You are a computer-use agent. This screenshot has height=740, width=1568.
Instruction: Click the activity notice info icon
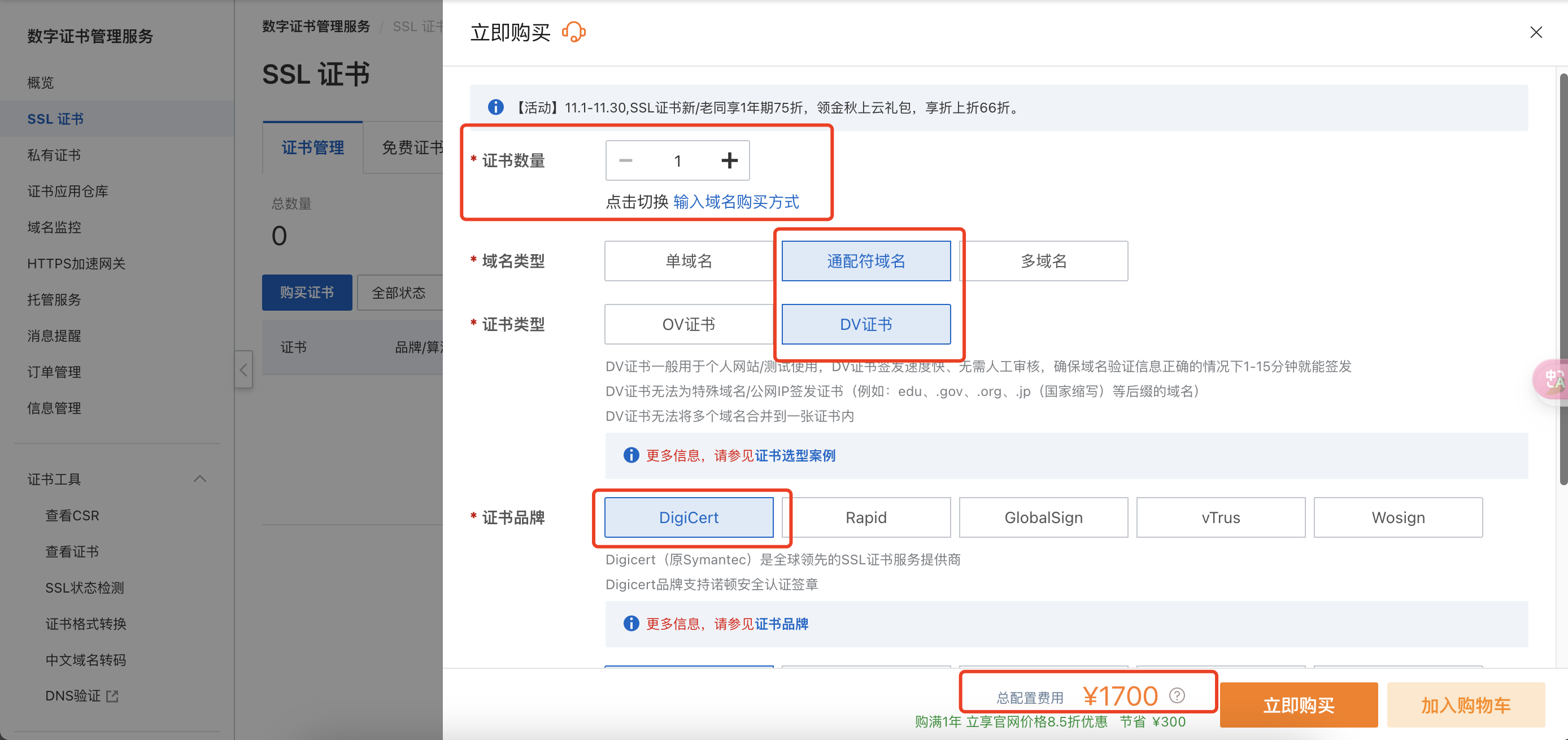(495, 108)
